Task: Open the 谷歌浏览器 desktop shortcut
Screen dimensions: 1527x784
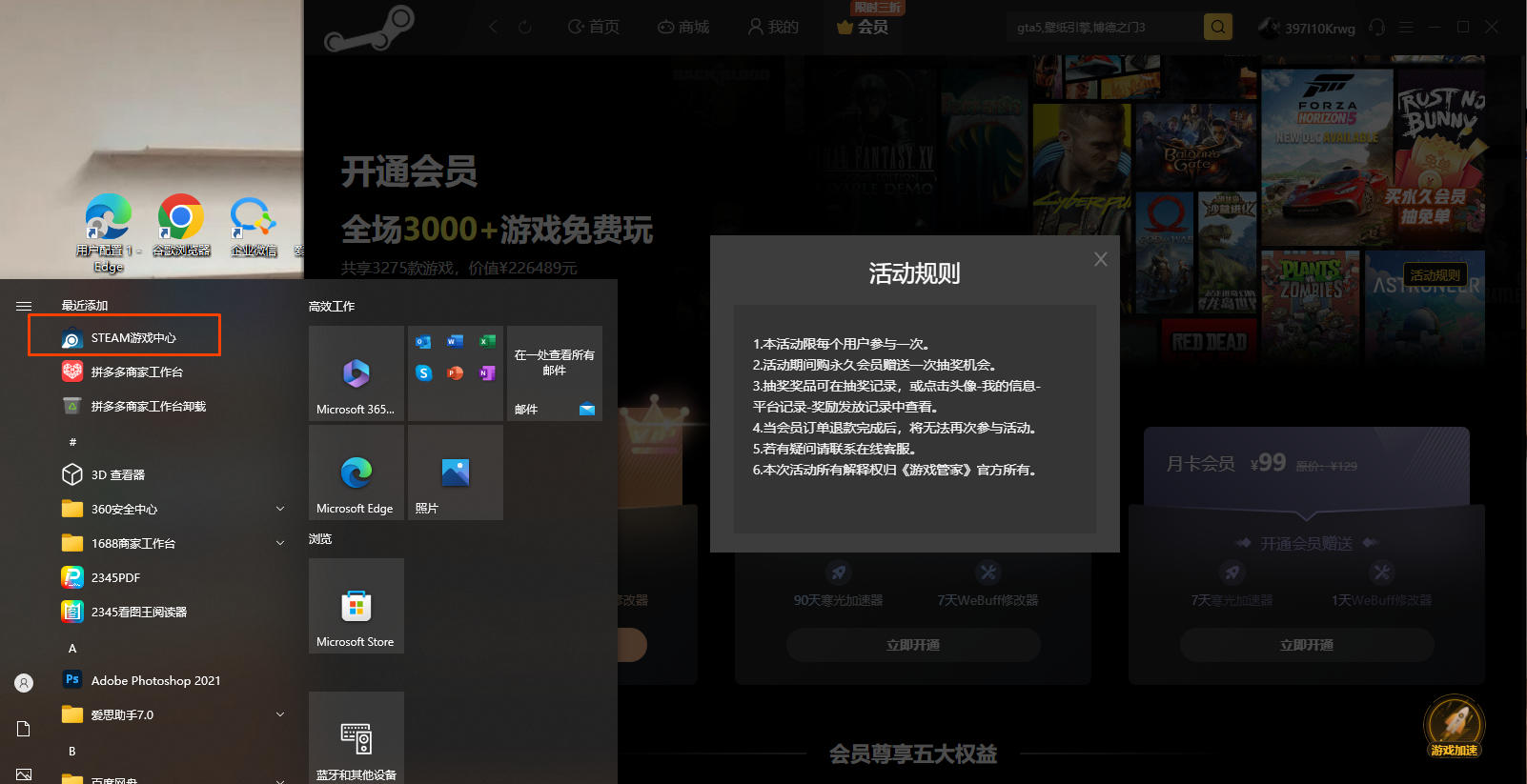Action: (181, 225)
